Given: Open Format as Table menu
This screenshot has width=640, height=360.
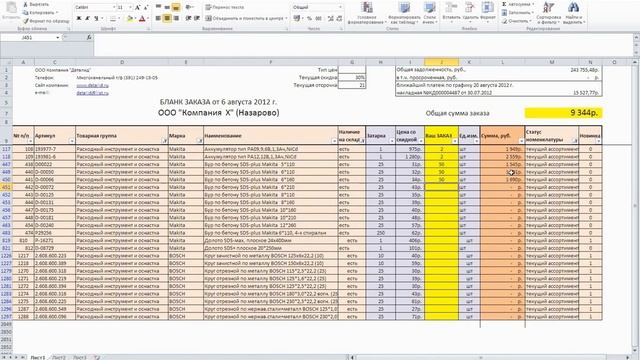Looking at the screenshot, I should pyautogui.click(x=404, y=13).
